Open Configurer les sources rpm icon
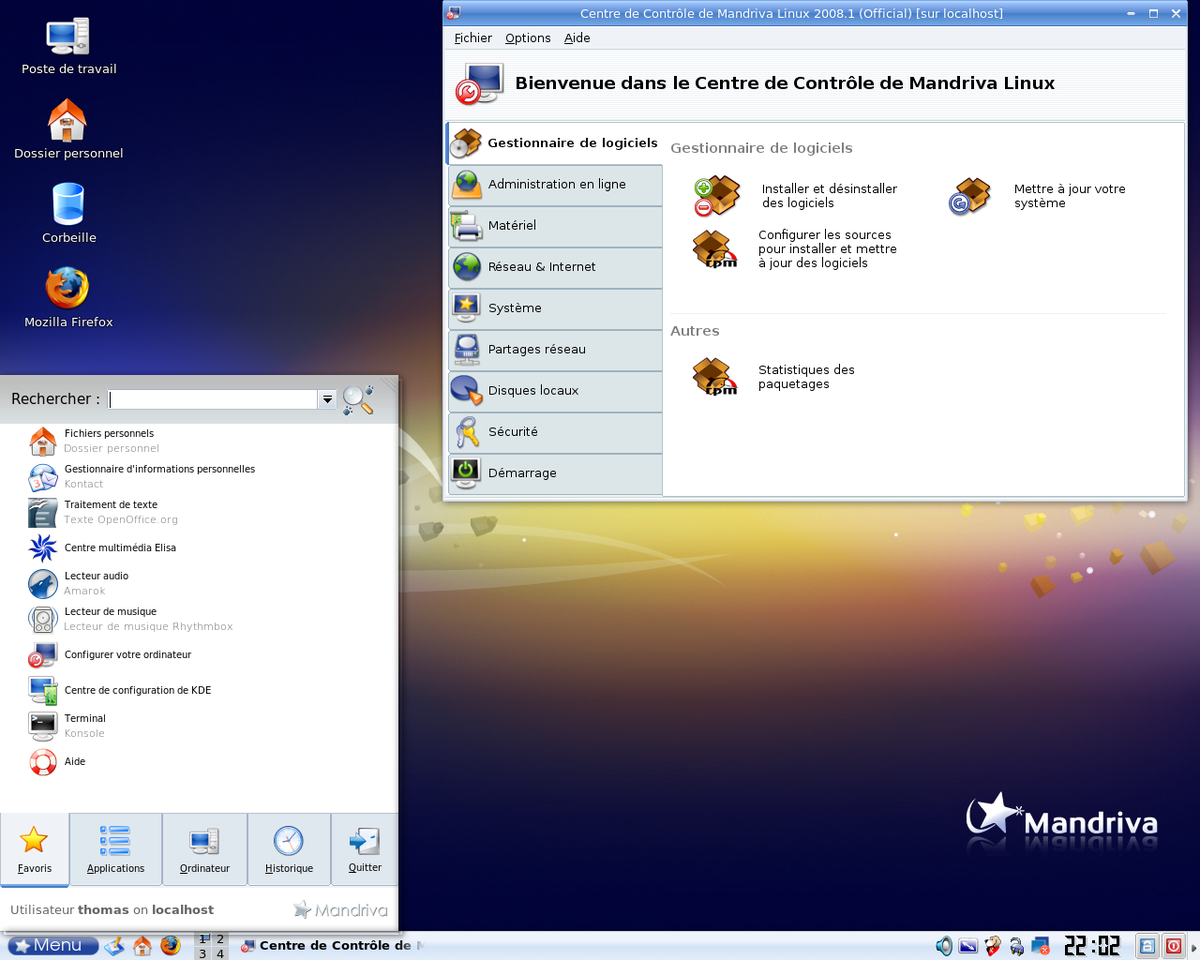 point(714,249)
